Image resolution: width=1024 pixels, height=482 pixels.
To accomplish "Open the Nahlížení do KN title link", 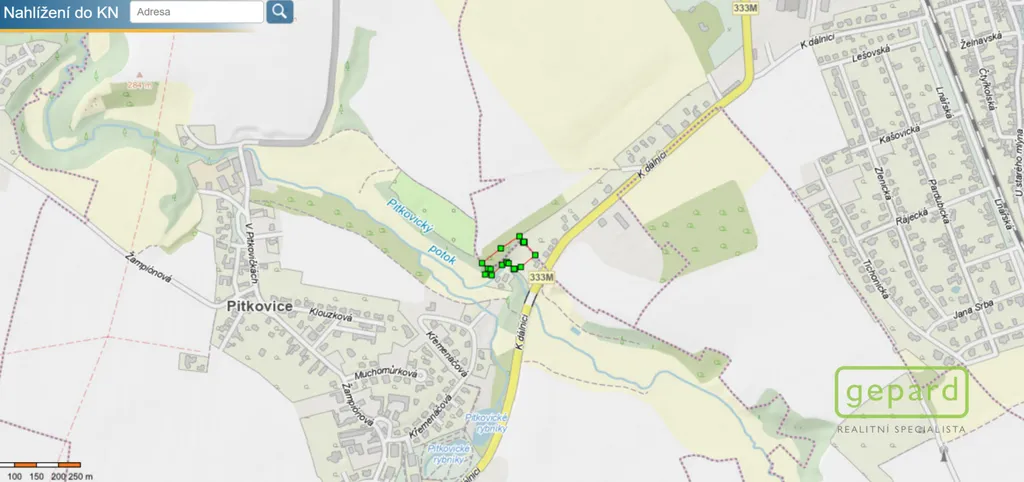I will [x=62, y=12].
